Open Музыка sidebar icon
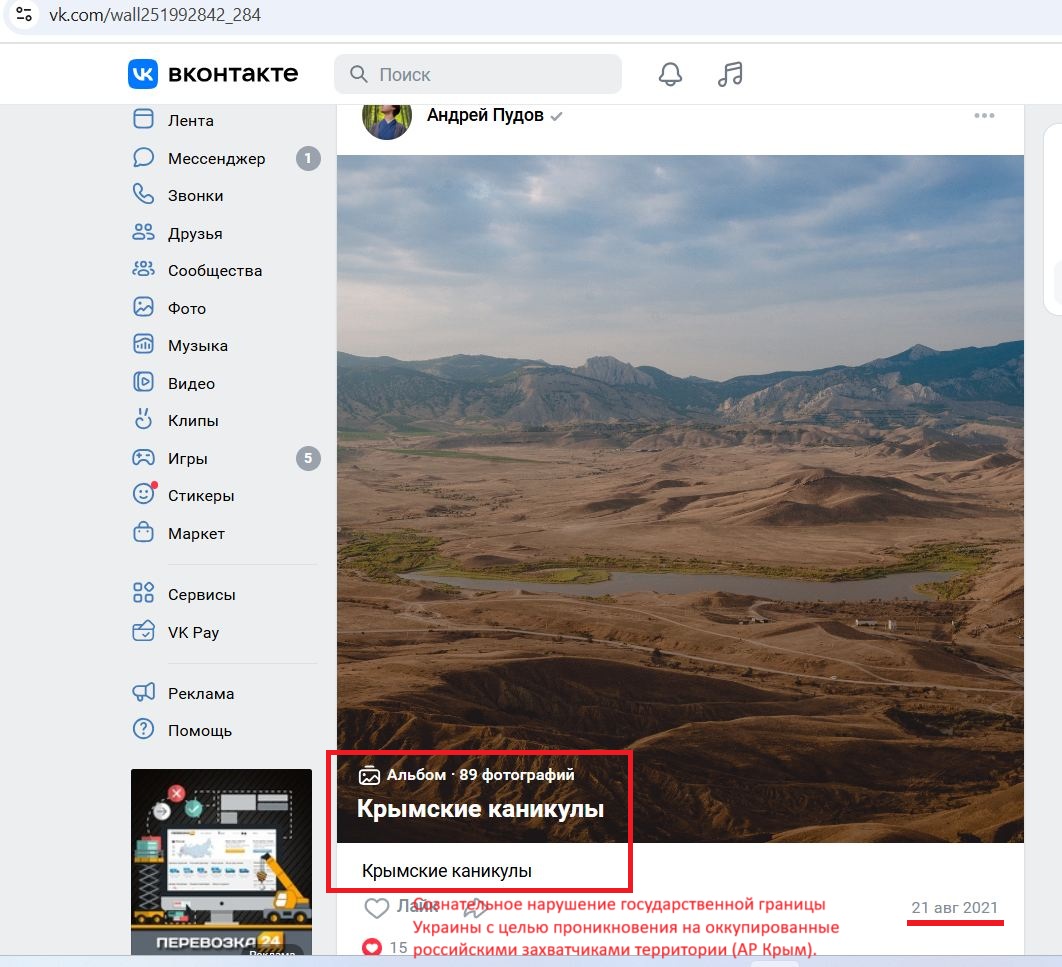 coord(144,345)
